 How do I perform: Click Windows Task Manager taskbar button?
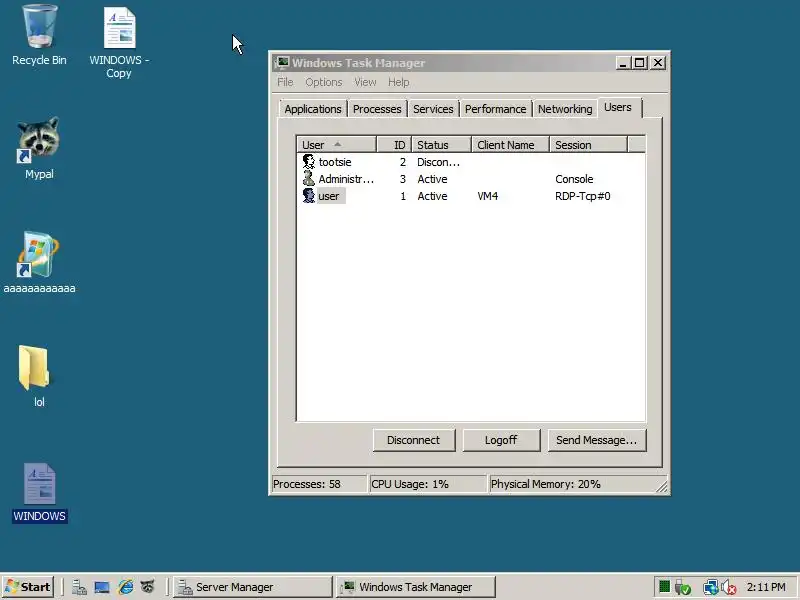(x=415, y=587)
